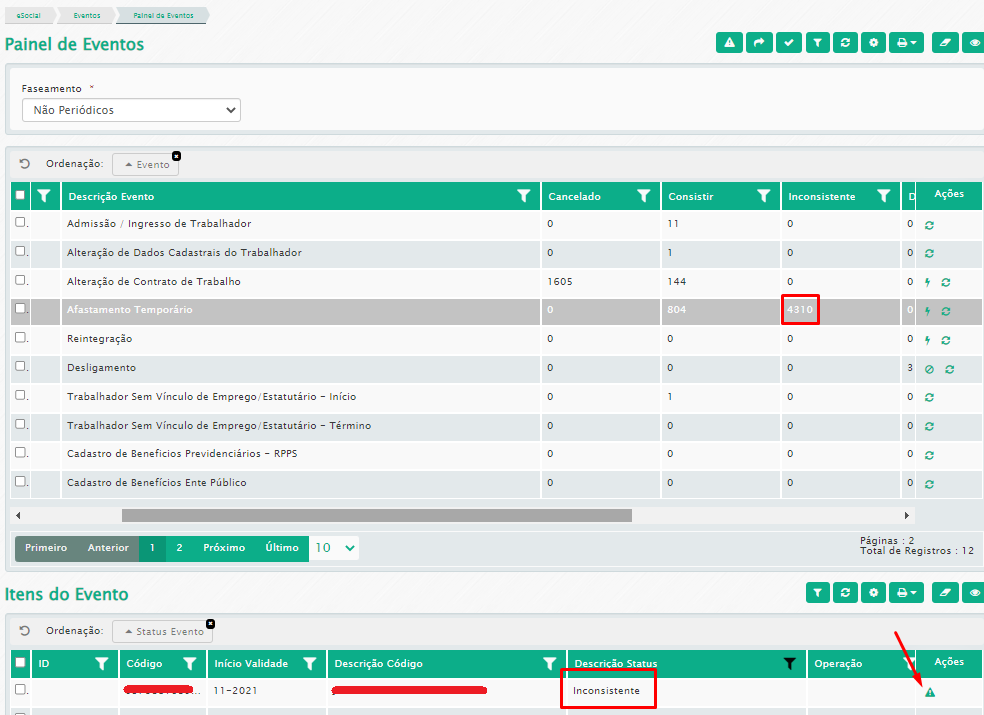Go to the Eventos breadcrumb tab
The height and width of the screenshot is (715, 984).
(88, 15)
